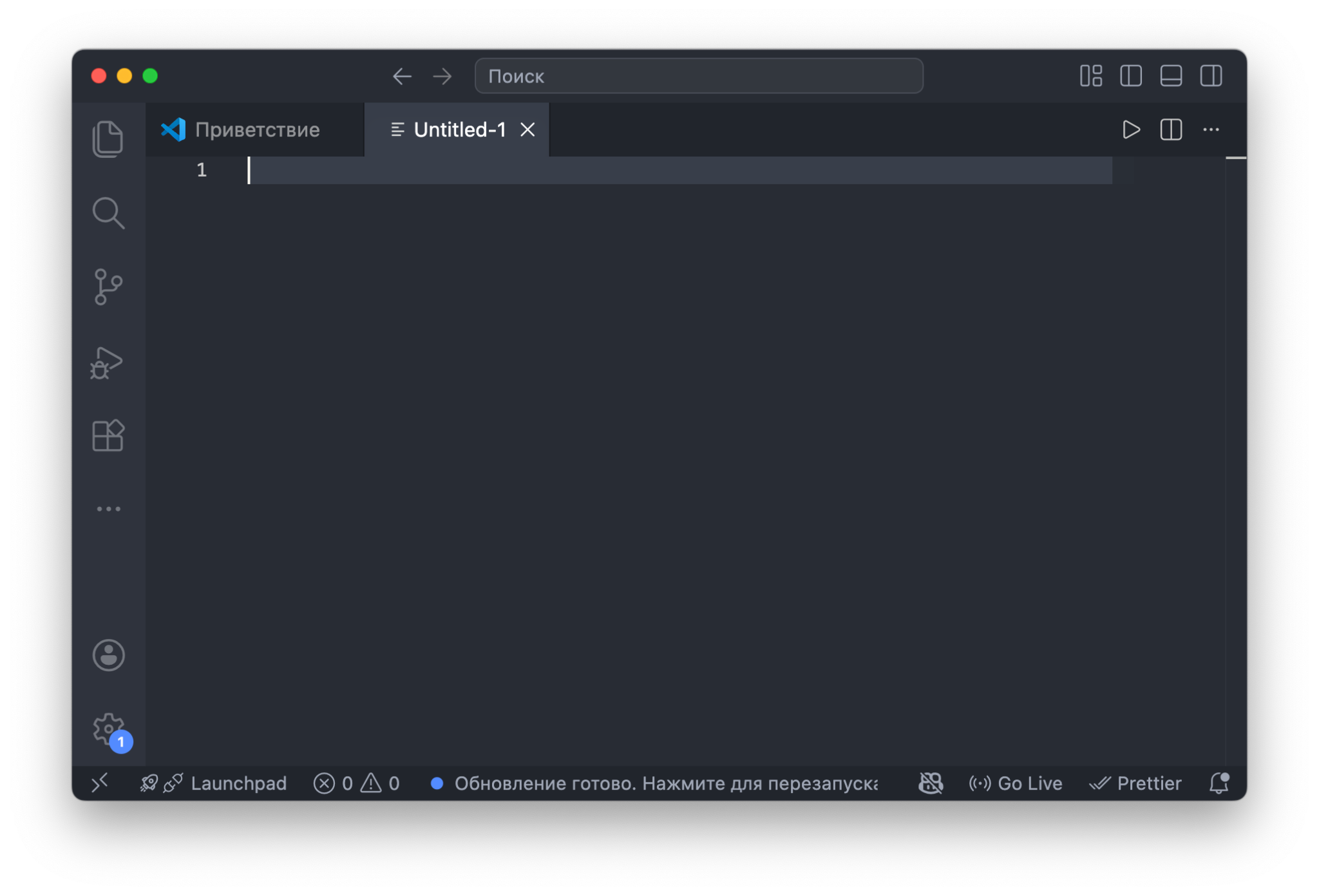Switch to the Приветствие welcome tab
1319x896 pixels.
pos(256,129)
